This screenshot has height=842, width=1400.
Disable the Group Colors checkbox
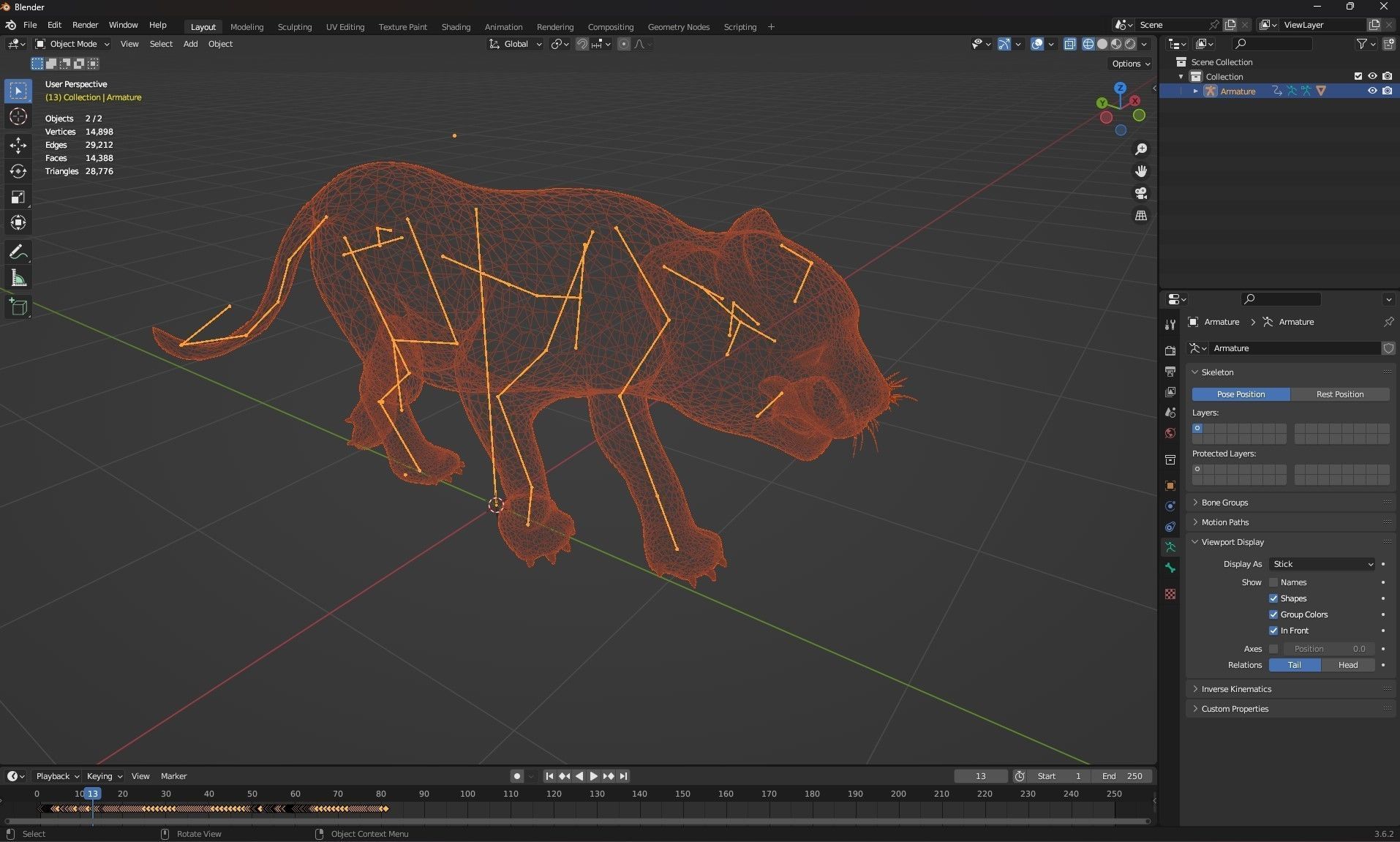pyautogui.click(x=1273, y=614)
